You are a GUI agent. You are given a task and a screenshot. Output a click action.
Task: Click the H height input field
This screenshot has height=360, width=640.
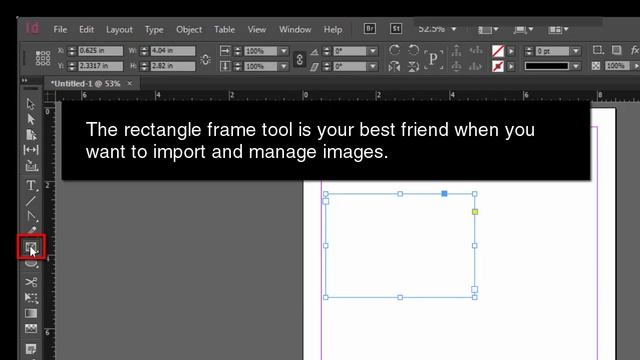[173, 66]
